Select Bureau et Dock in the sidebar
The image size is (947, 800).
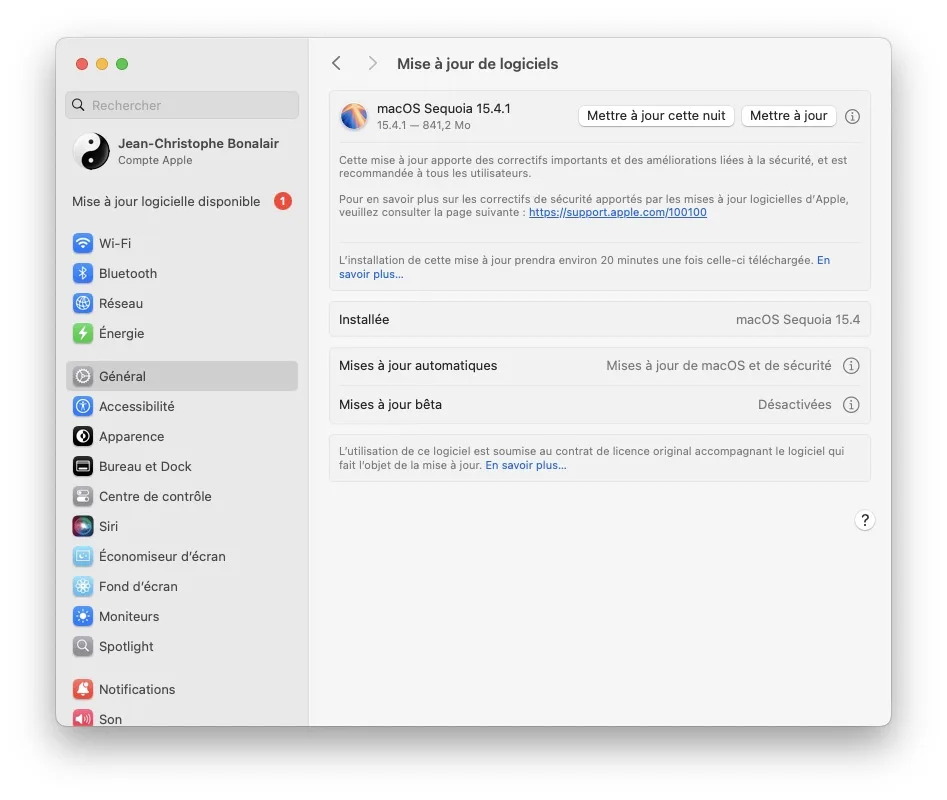click(182, 466)
